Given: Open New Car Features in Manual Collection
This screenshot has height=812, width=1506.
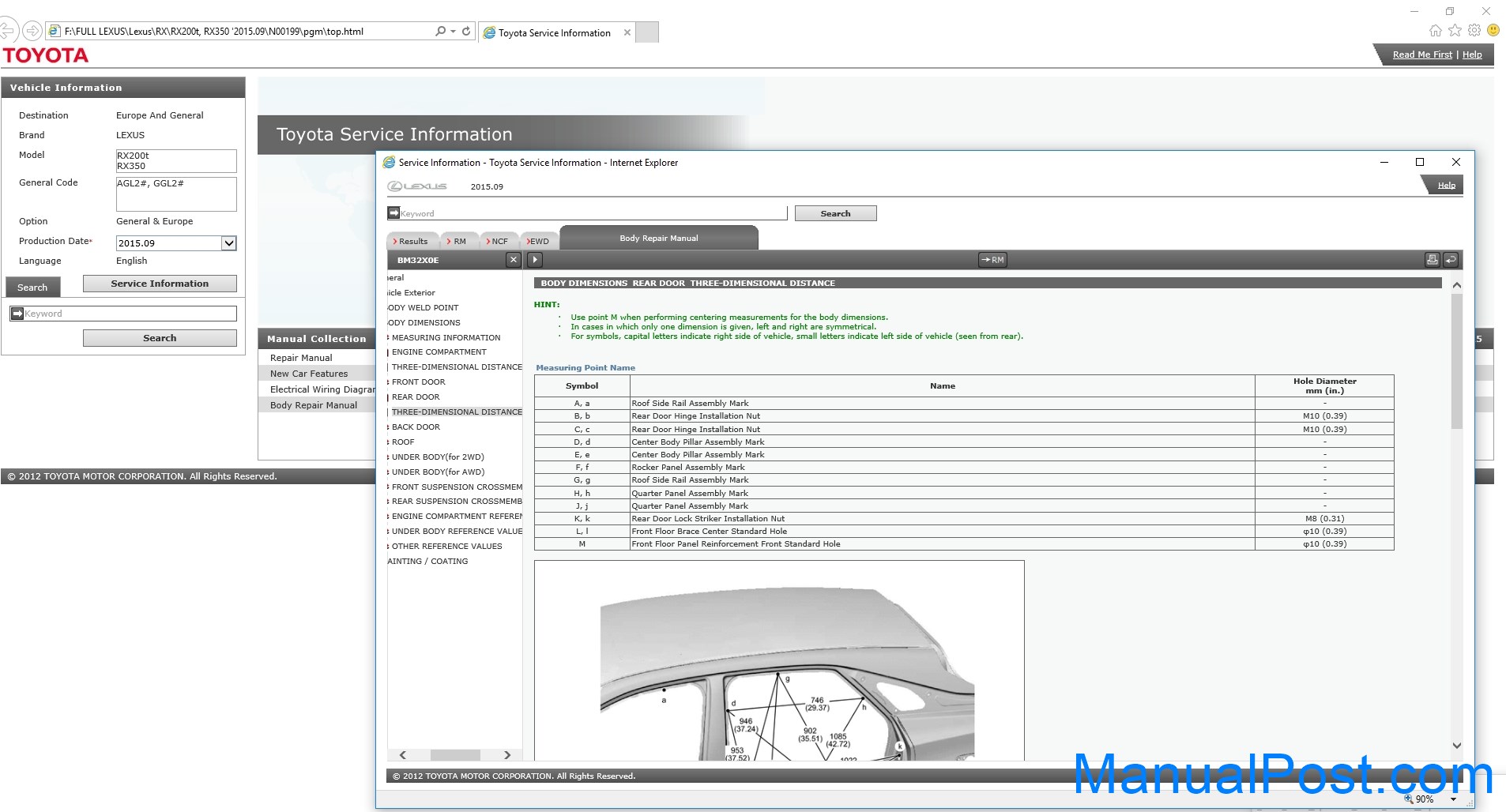Looking at the screenshot, I should [309, 374].
